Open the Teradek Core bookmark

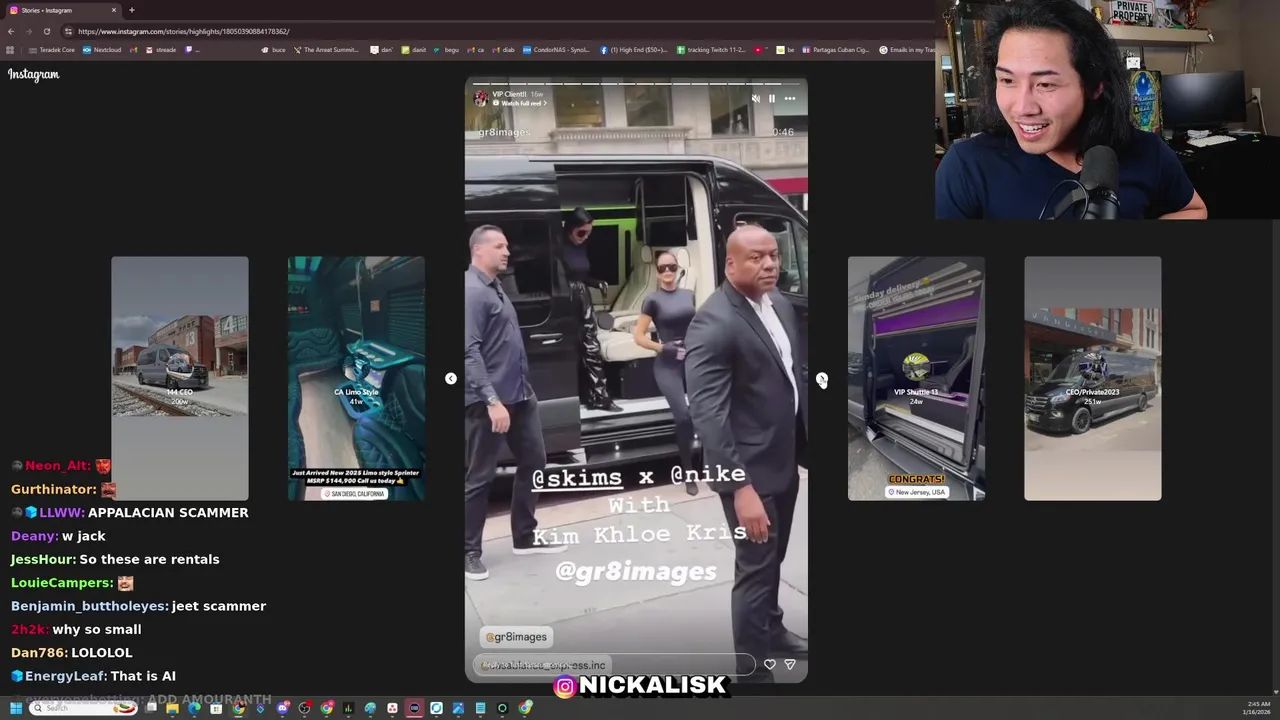pos(52,50)
